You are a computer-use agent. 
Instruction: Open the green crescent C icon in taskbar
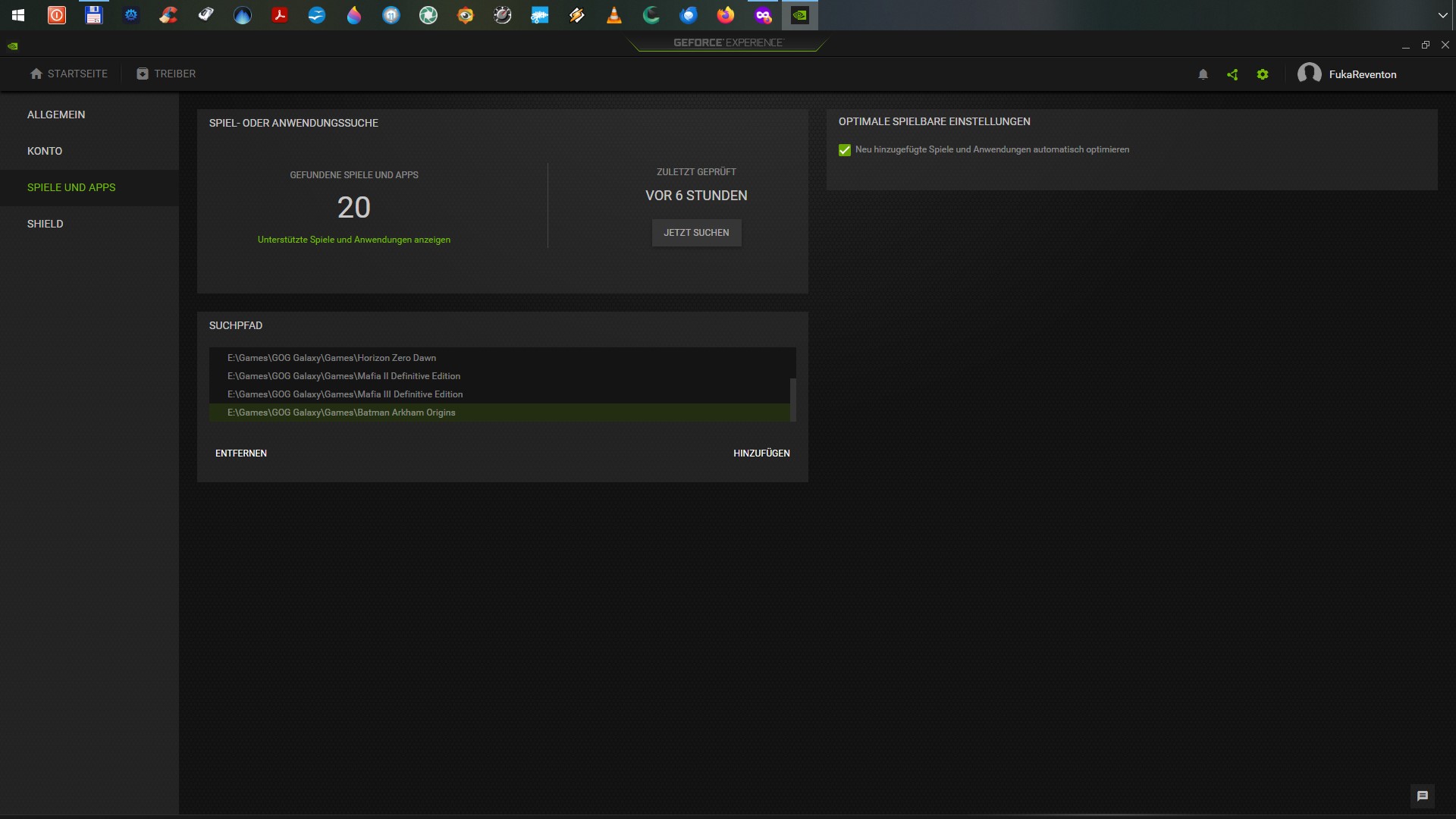(651, 15)
